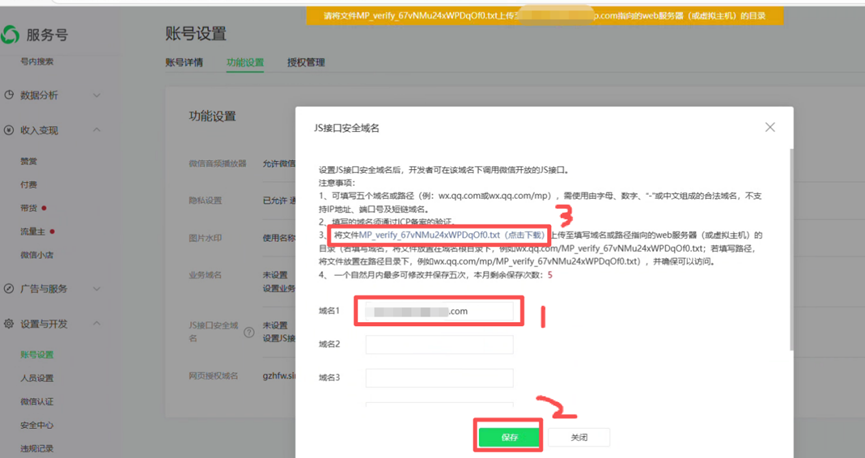Click the 数据分析 pie chart icon
865x458 pixels.
(x=9, y=95)
